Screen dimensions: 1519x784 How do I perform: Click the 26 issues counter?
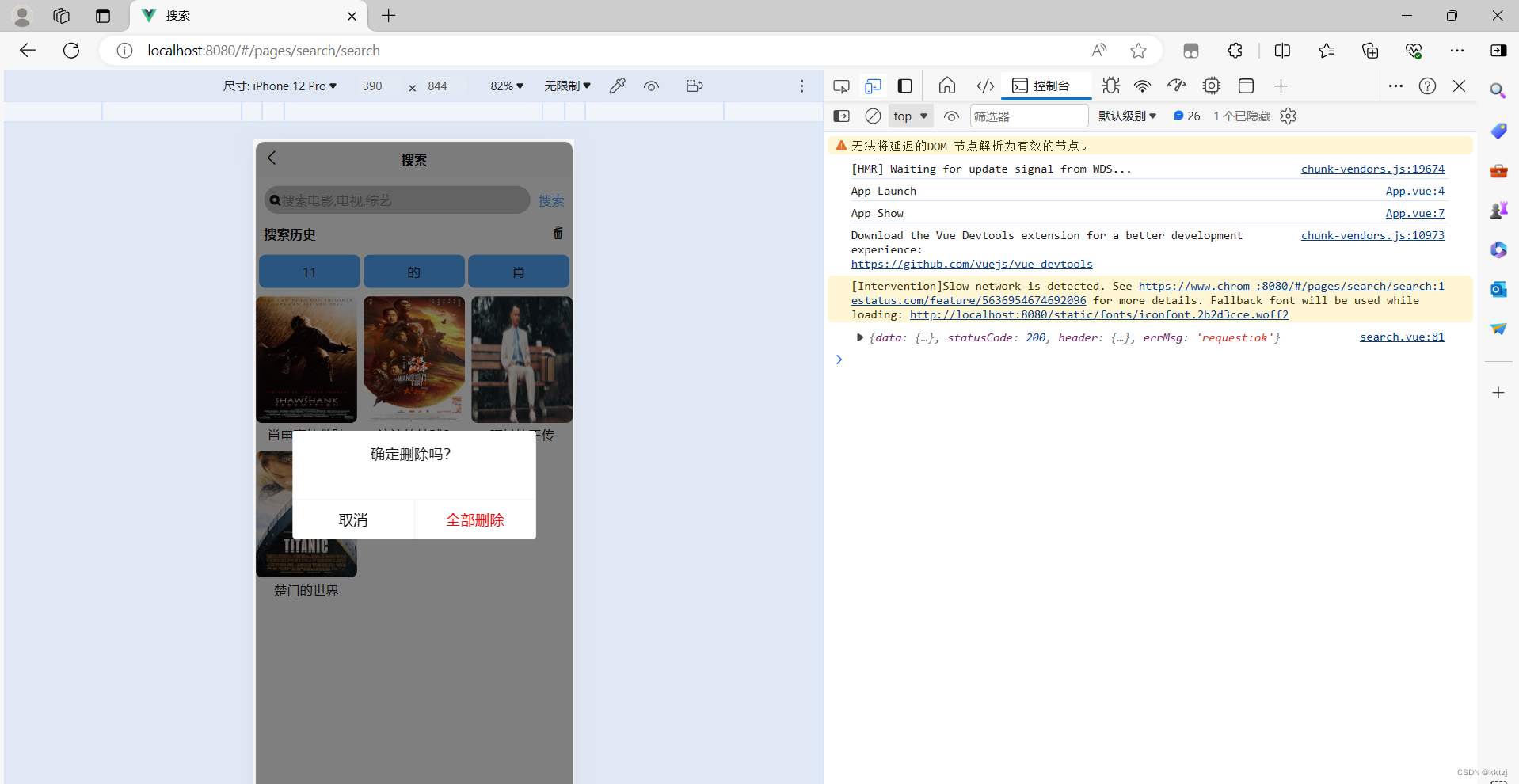pyautogui.click(x=1186, y=116)
